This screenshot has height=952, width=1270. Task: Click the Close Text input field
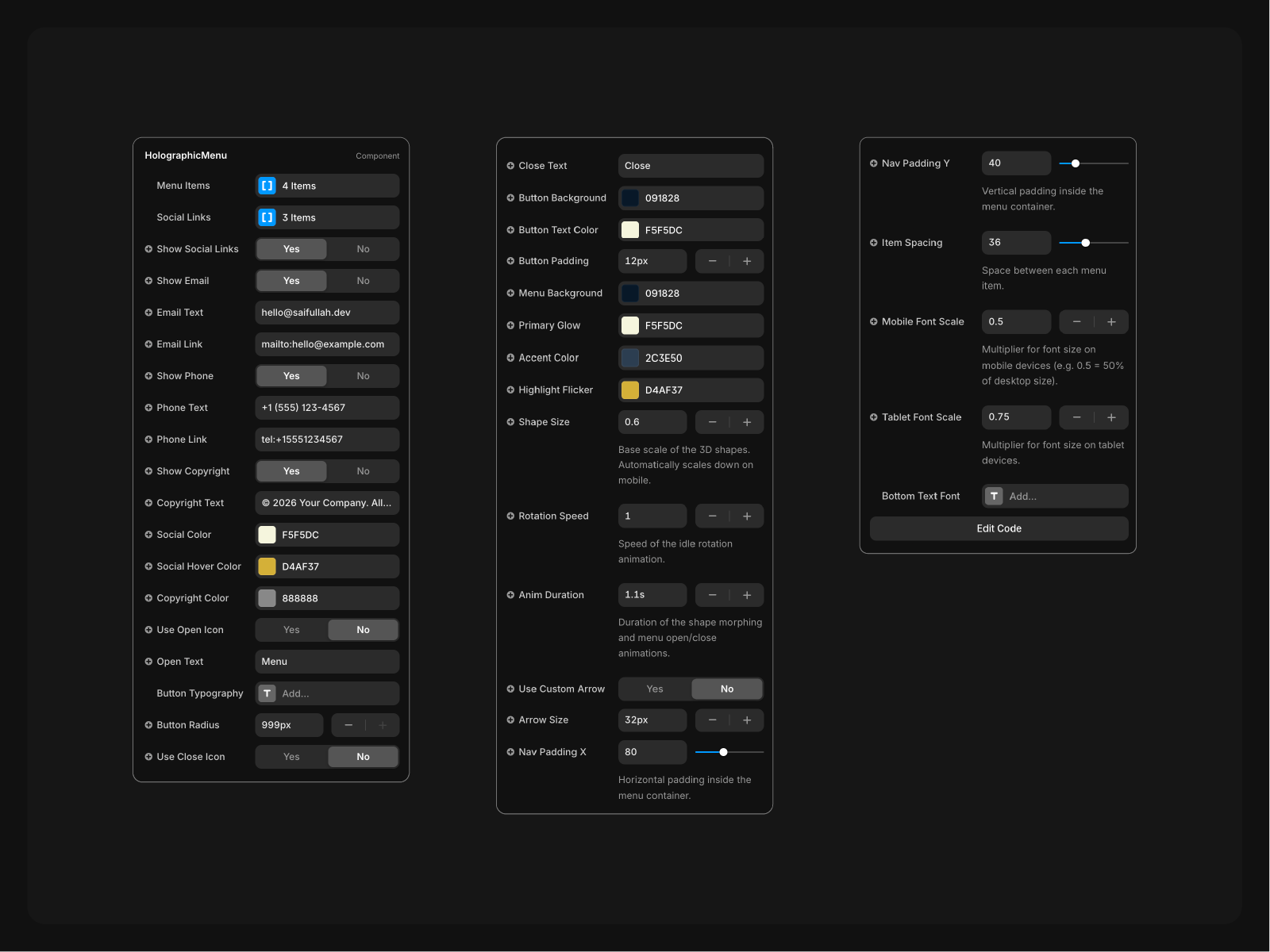coord(691,166)
